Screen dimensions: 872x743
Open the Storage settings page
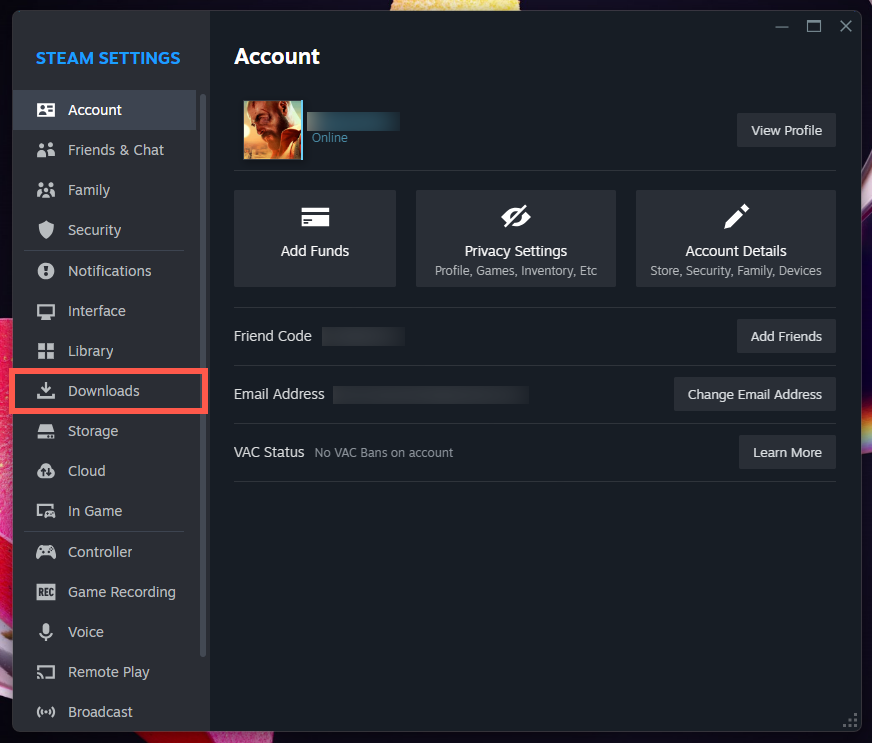pyautogui.click(x=92, y=431)
